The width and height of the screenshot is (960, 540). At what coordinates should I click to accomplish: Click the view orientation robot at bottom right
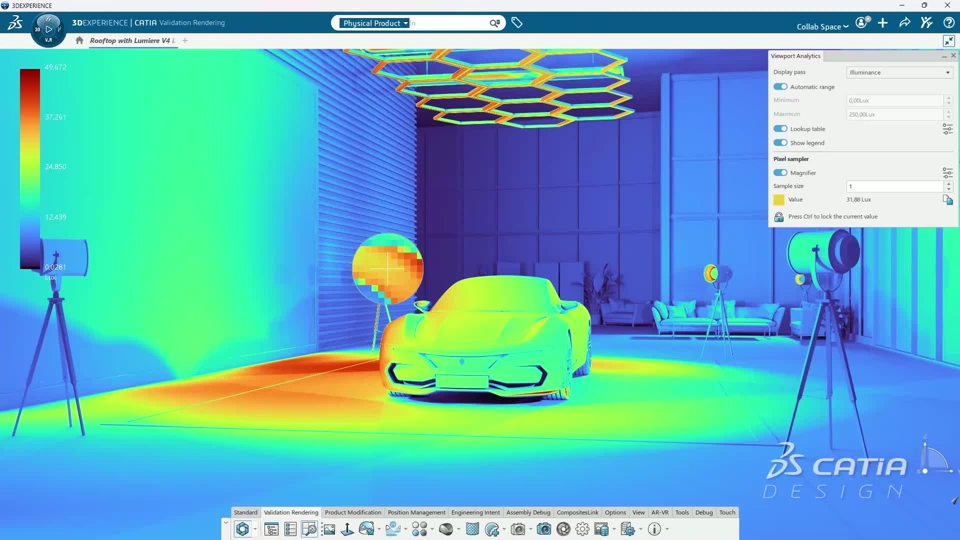coord(933,458)
